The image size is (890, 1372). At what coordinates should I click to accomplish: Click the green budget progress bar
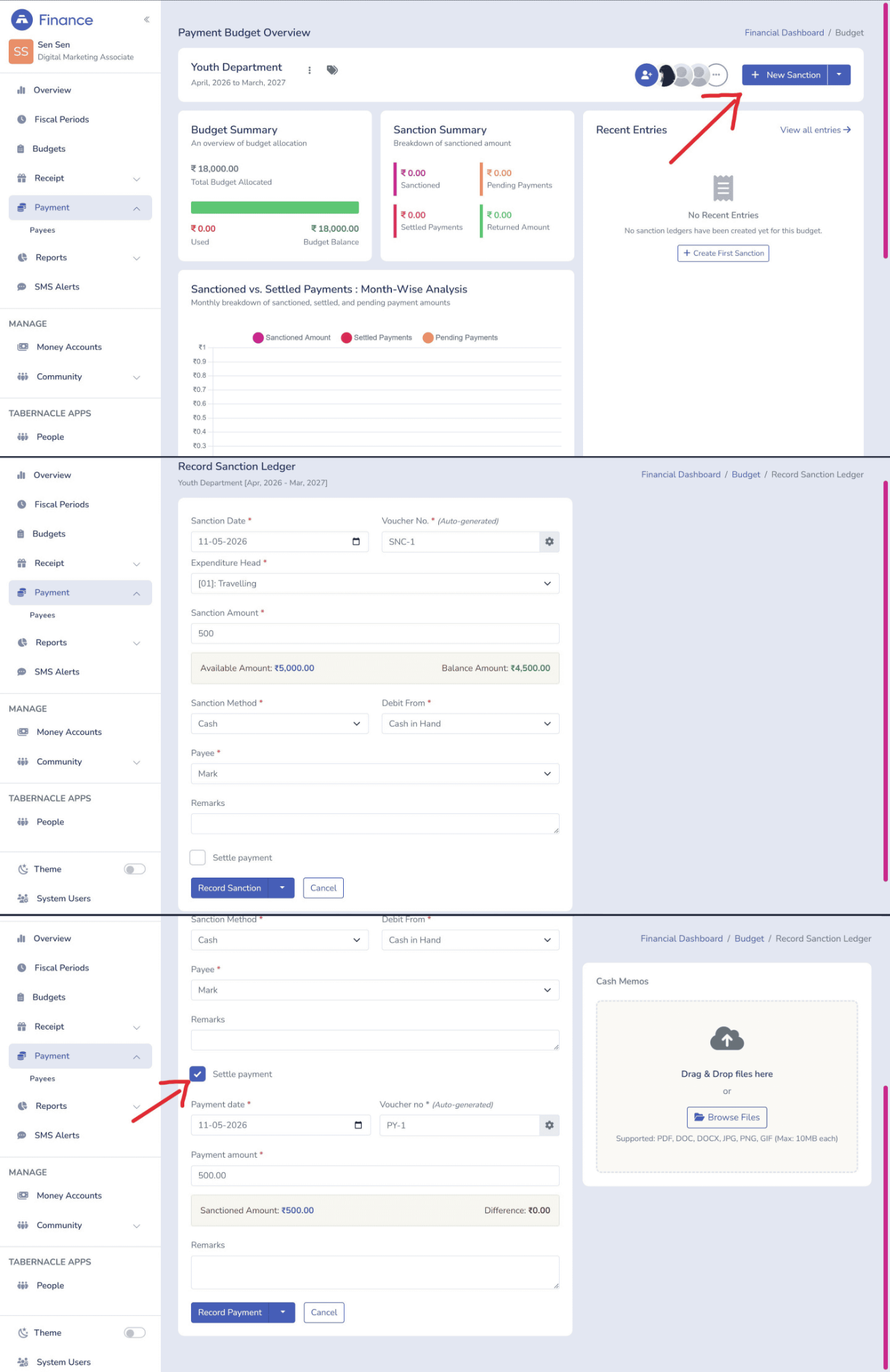click(x=275, y=208)
